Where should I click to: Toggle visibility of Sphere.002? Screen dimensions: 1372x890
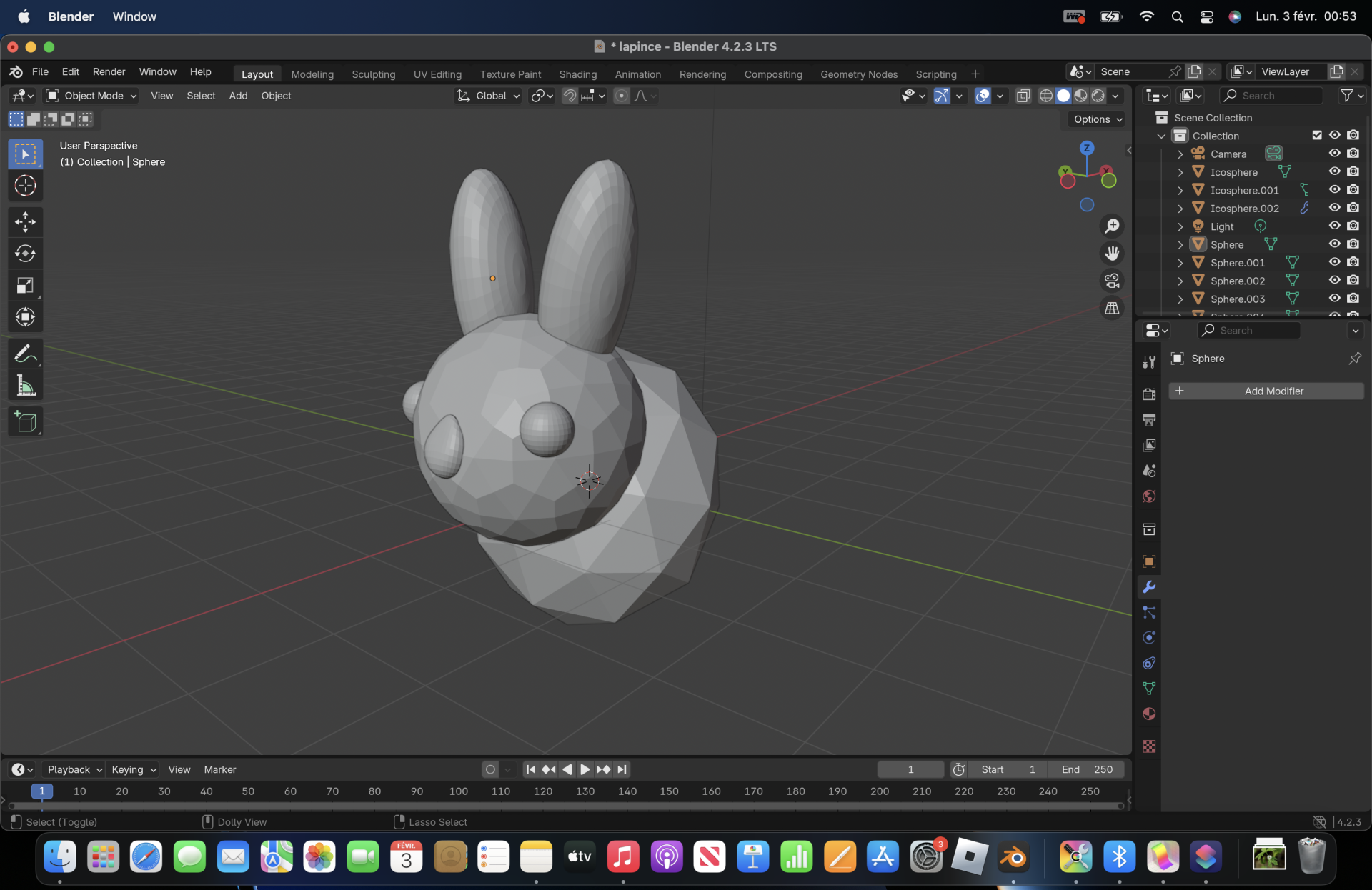pyautogui.click(x=1334, y=280)
